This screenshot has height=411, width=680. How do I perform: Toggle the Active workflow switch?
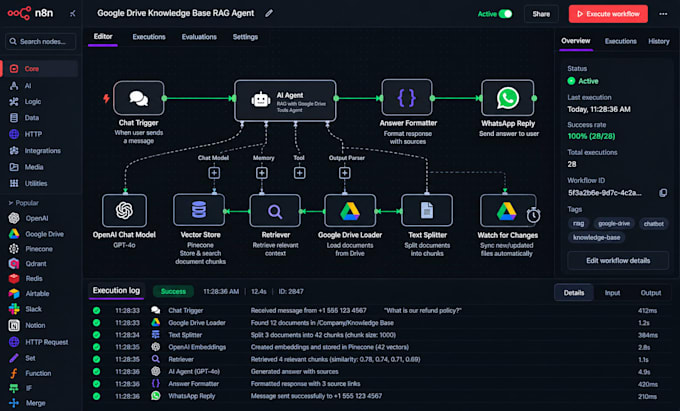(x=505, y=14)
